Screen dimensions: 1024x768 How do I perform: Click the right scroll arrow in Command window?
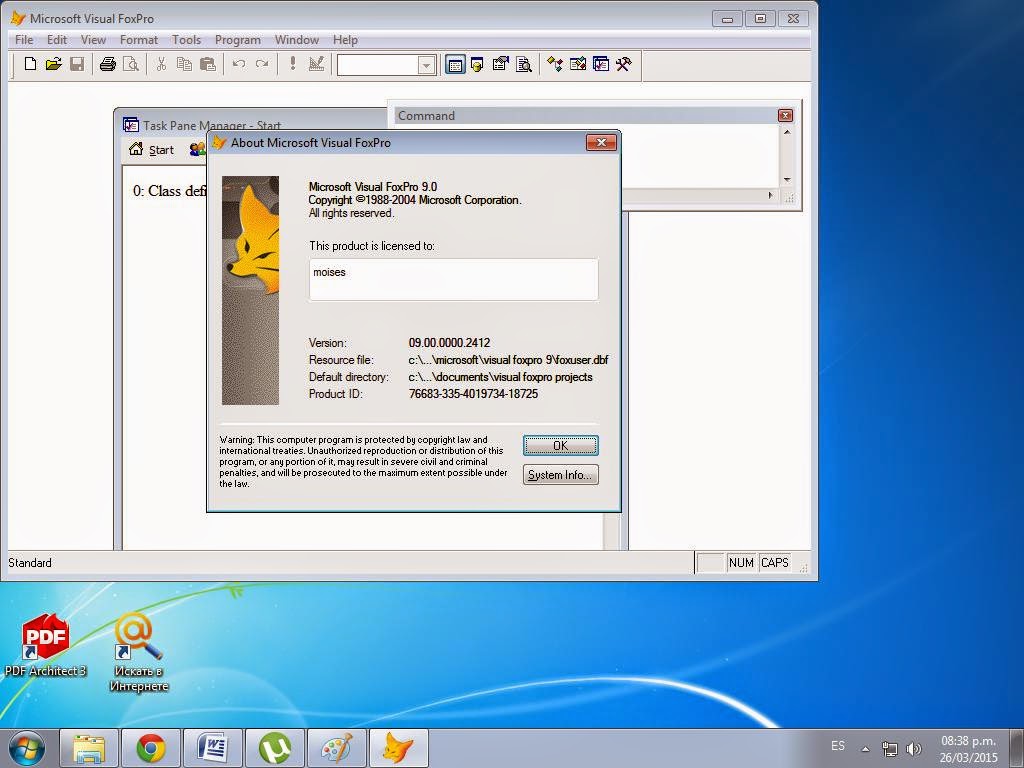tap(768, 196)
